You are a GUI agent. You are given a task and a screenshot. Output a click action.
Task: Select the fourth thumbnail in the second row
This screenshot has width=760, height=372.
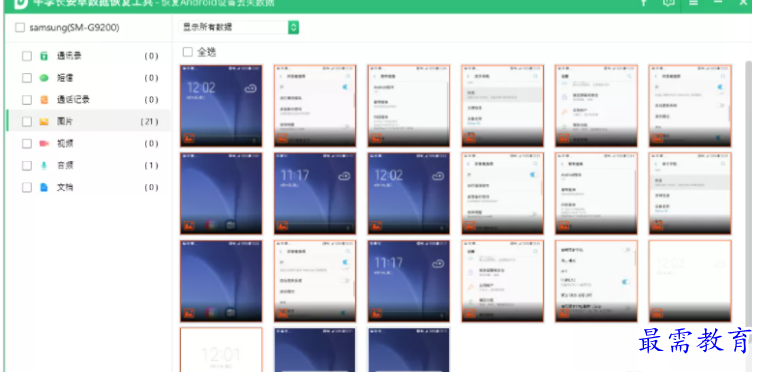[503, 194]
